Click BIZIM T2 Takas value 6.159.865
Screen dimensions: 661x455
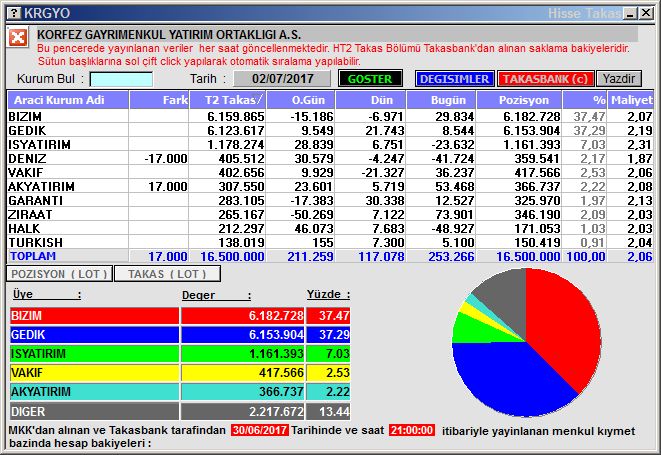pyautogui.click(x=236, y=116)
